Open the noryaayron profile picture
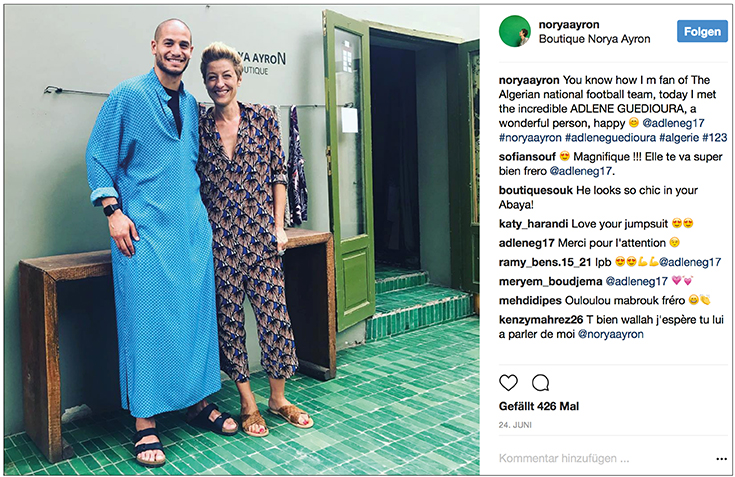Screen dimensions: 735x477 tap(515, 31)
